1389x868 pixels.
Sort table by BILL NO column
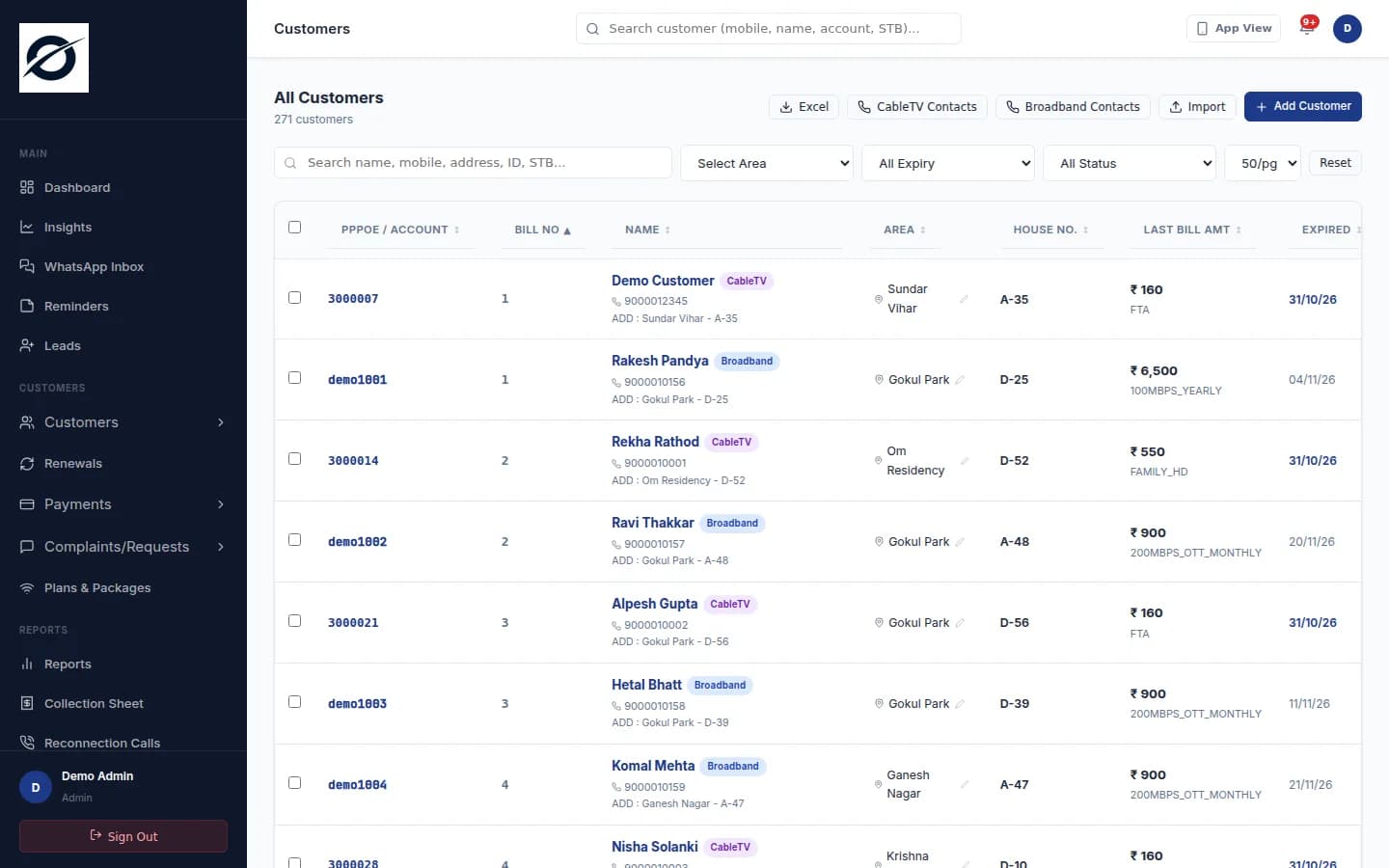543,230
